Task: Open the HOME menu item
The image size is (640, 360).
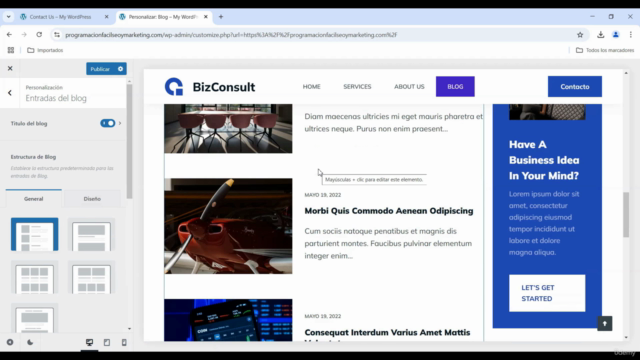Action: [311, 87]
